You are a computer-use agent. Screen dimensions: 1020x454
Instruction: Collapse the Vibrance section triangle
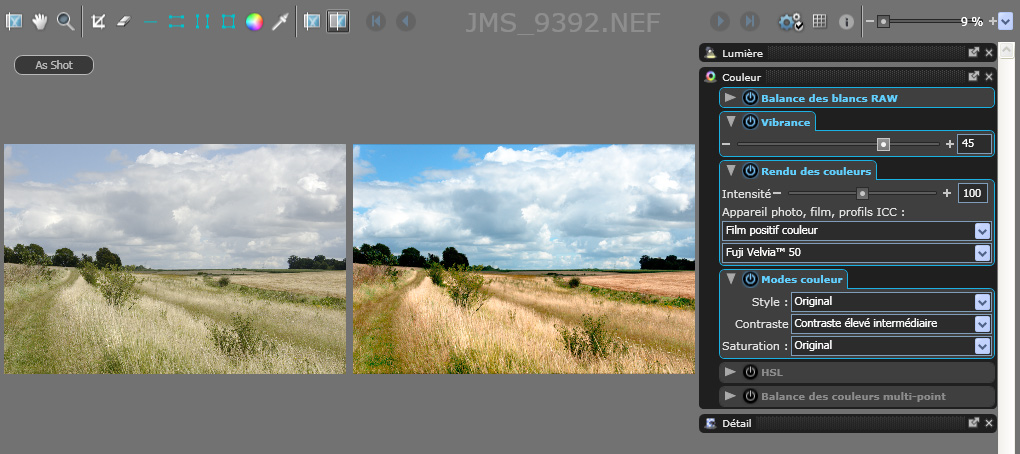731,122
